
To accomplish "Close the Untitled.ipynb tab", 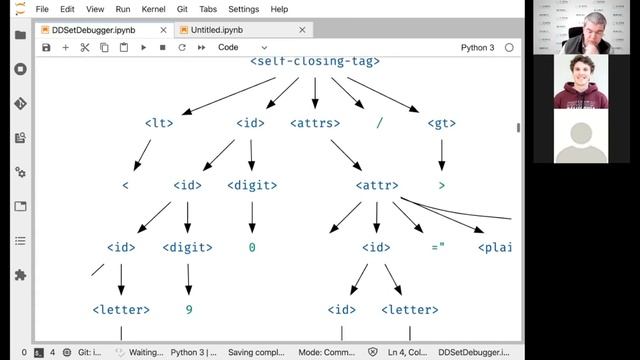I will point(302,30).
